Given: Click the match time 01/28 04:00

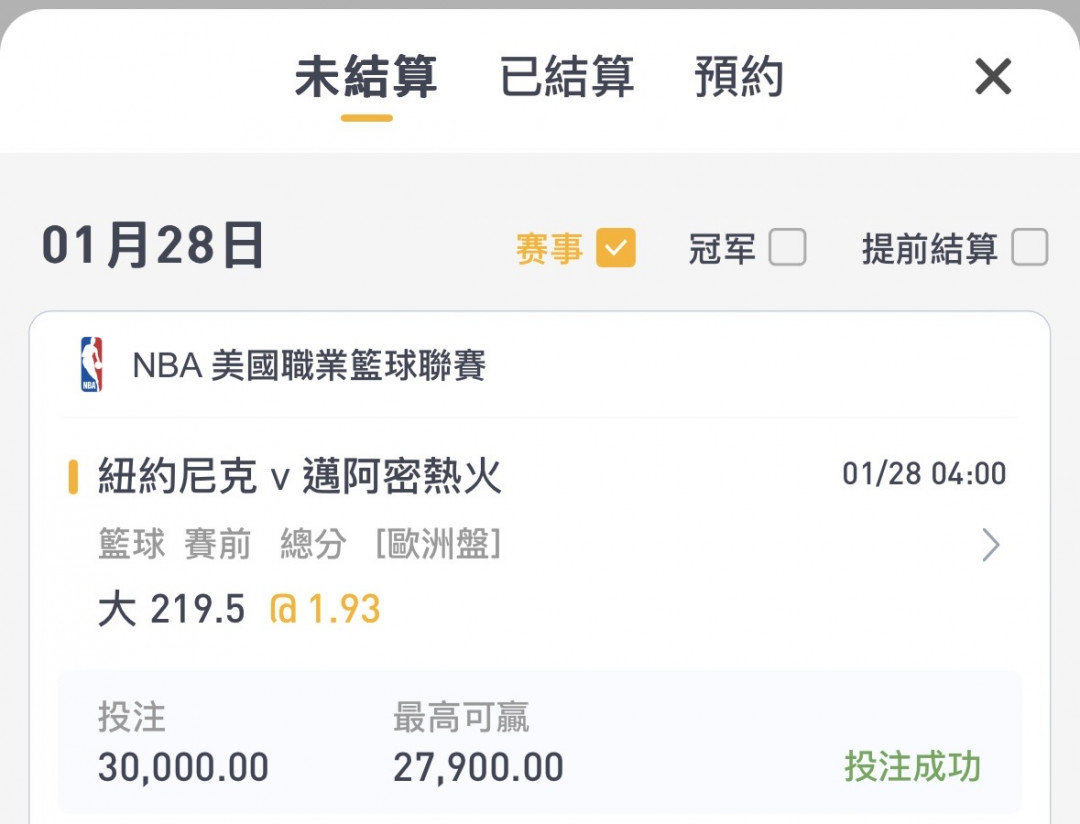Looking at the screenshot, I should (924, 474).
